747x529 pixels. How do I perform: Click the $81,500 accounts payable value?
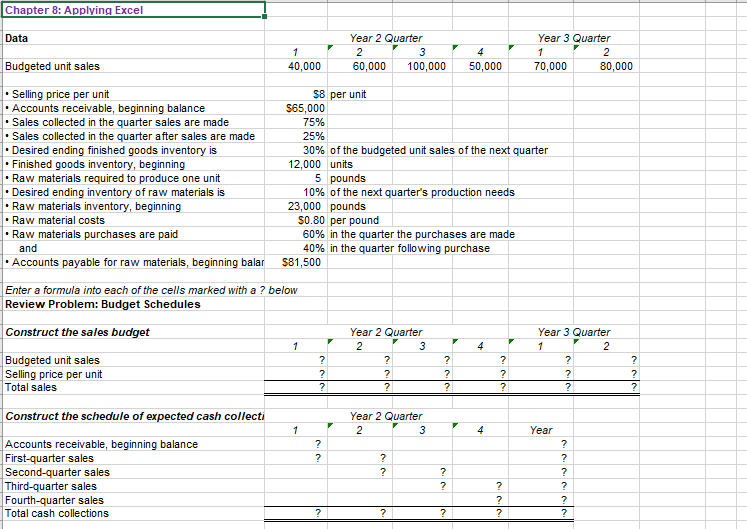pos(296,262)
